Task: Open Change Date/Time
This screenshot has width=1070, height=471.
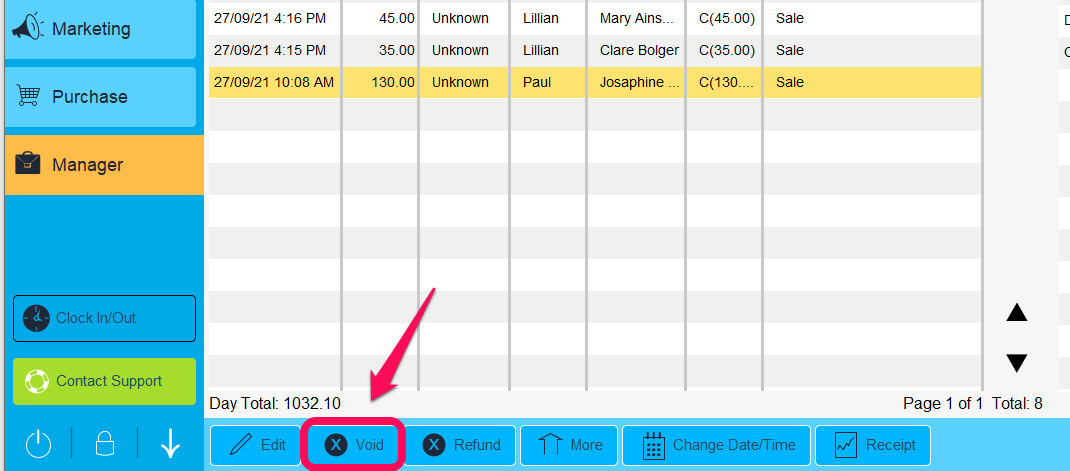Action: (717, 446)
